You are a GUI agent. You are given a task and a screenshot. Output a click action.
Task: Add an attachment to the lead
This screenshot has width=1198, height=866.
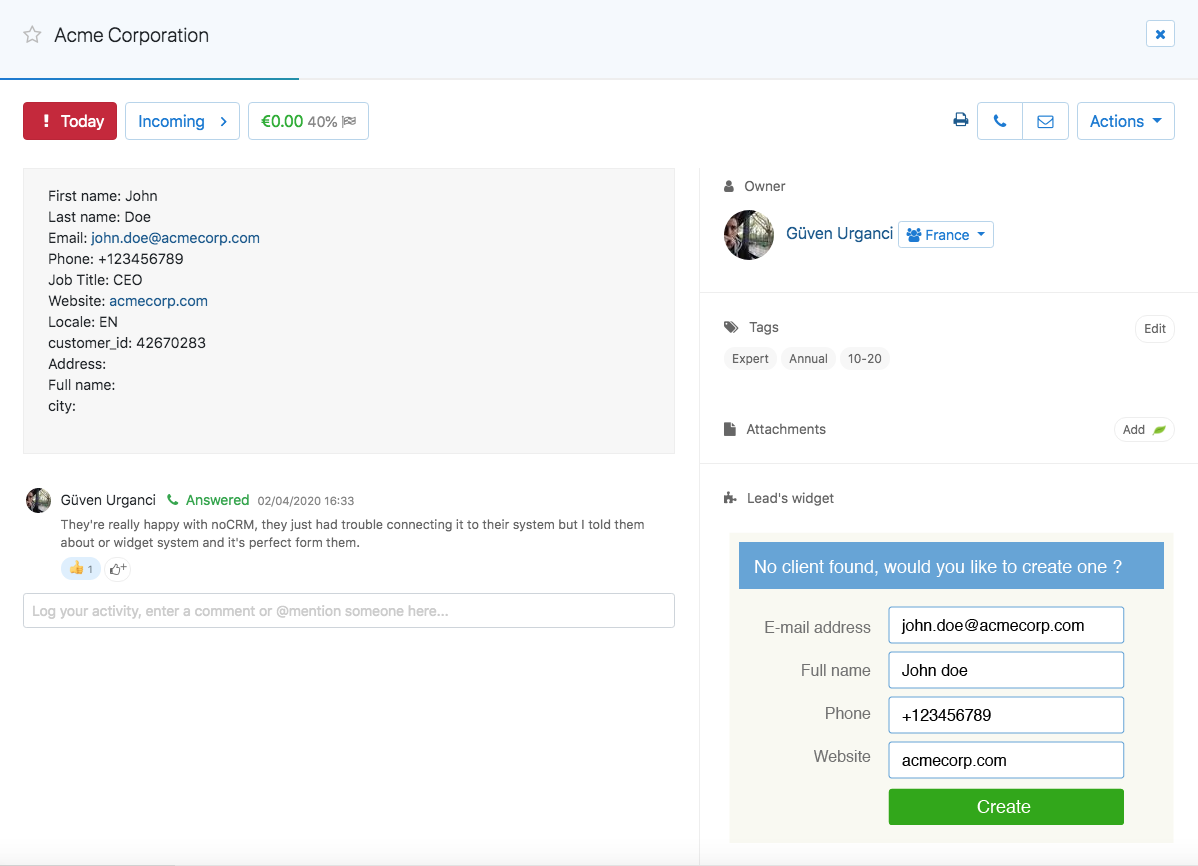1143,429
